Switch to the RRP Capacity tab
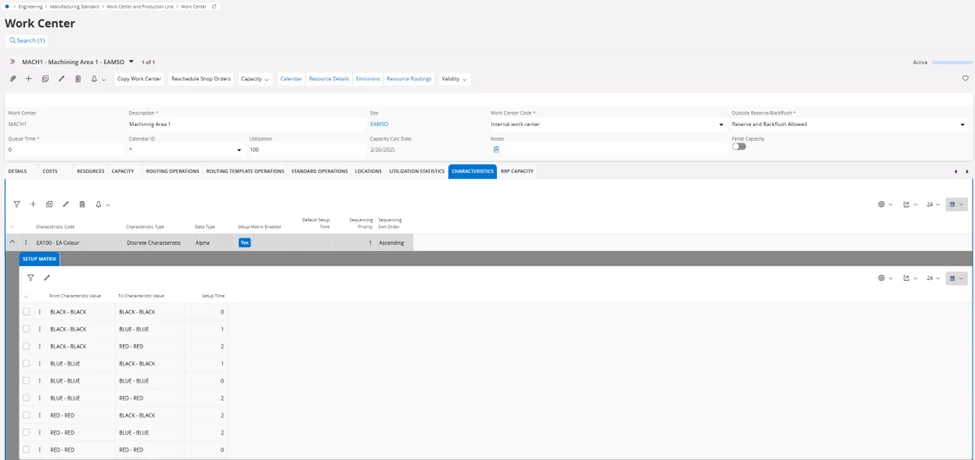The image size is (975, 460). [517, 171]
